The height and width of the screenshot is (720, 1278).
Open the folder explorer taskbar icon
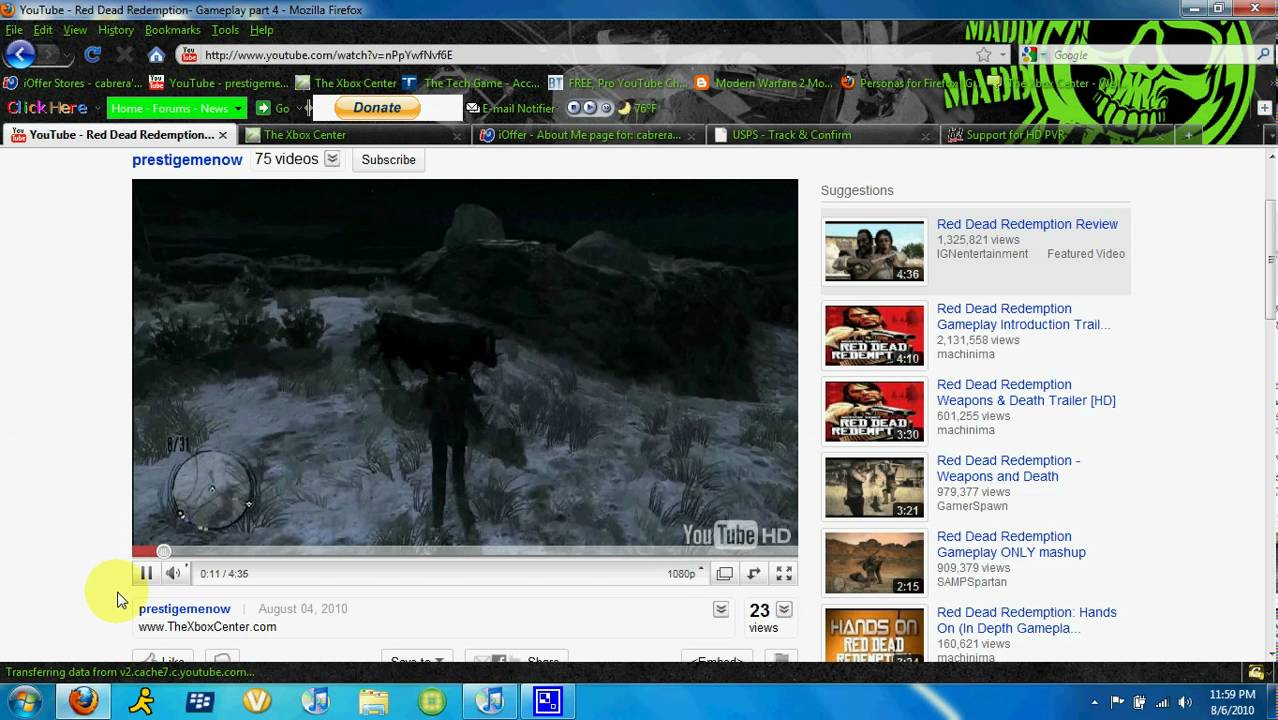[x=374, y=701]
